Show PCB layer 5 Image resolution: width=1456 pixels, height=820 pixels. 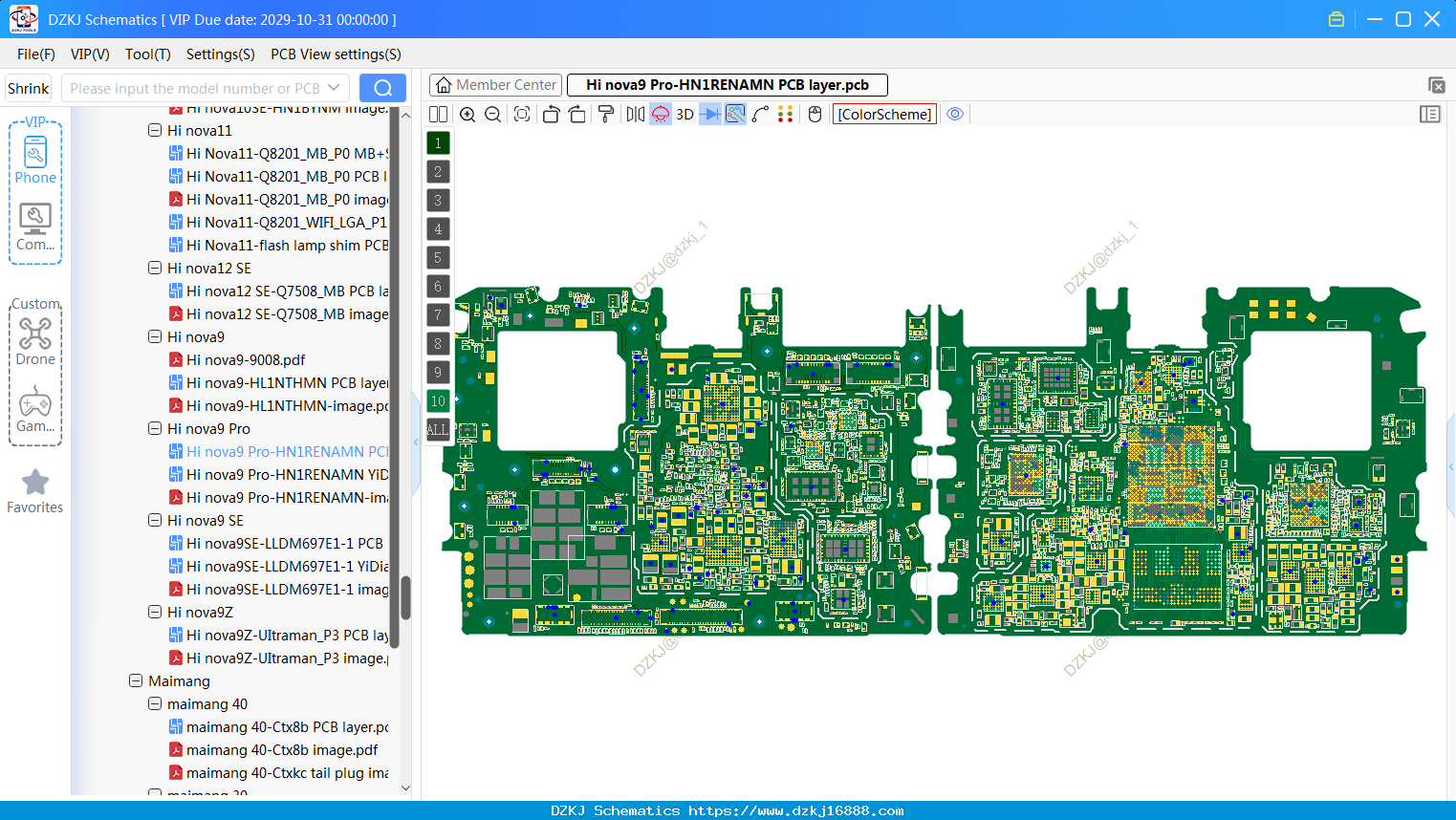coord(438,258)
